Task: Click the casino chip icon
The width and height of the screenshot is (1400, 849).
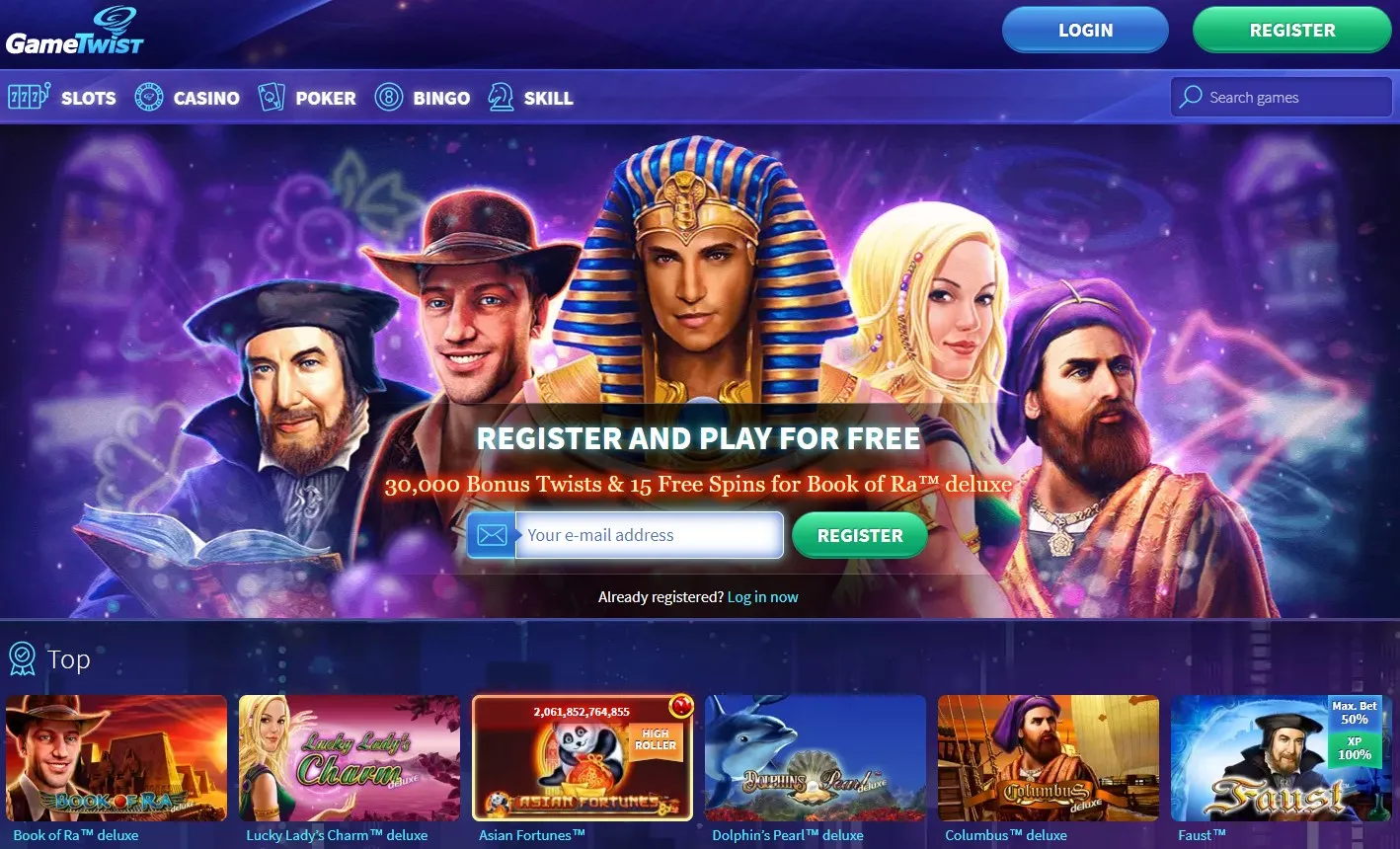Action: pyautogui.click(x=149, y=97)
